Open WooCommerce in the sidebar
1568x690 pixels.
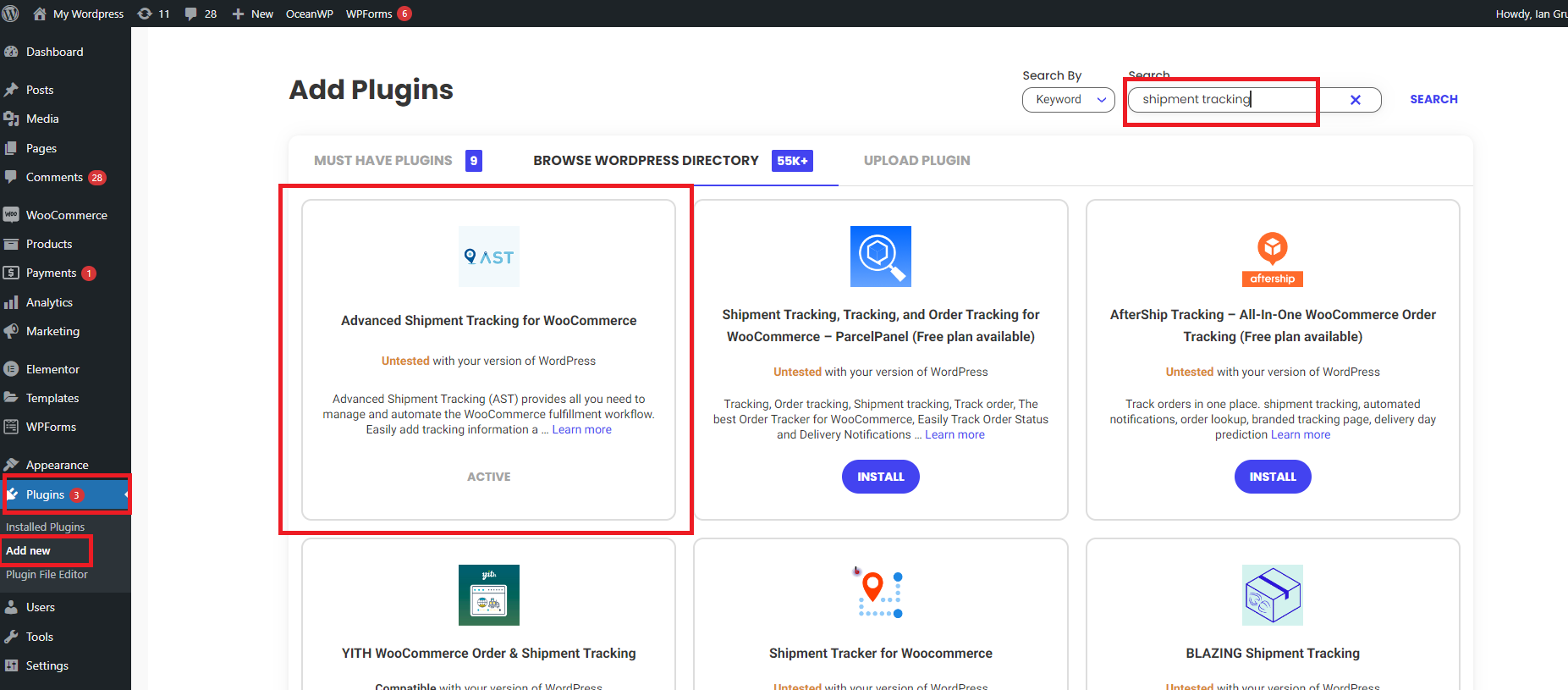[66, 215]
